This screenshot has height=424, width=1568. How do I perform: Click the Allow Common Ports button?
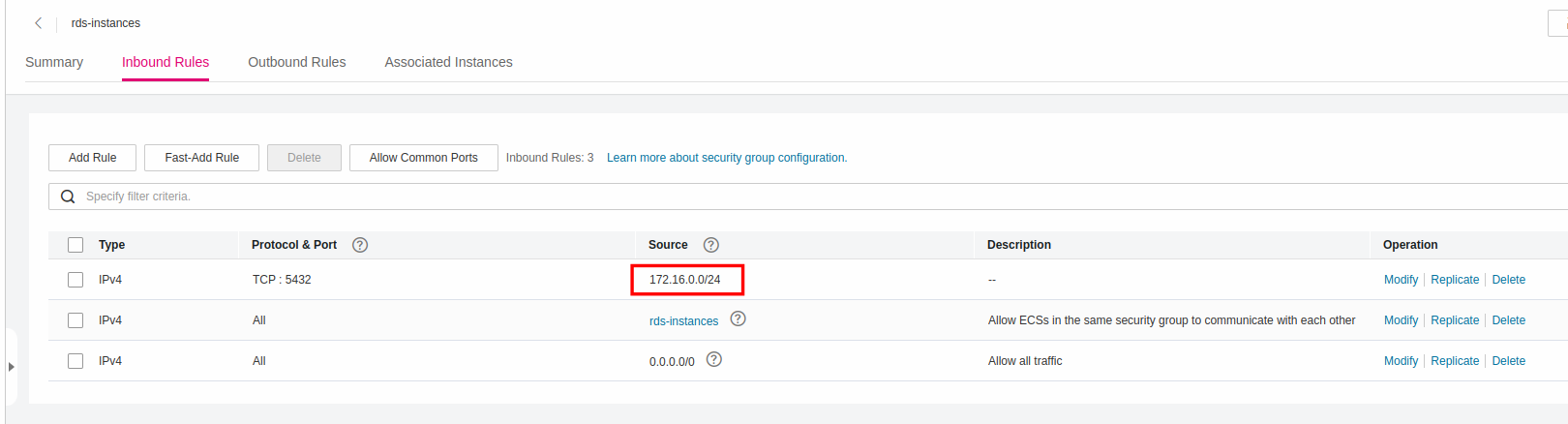pos(423,158)
